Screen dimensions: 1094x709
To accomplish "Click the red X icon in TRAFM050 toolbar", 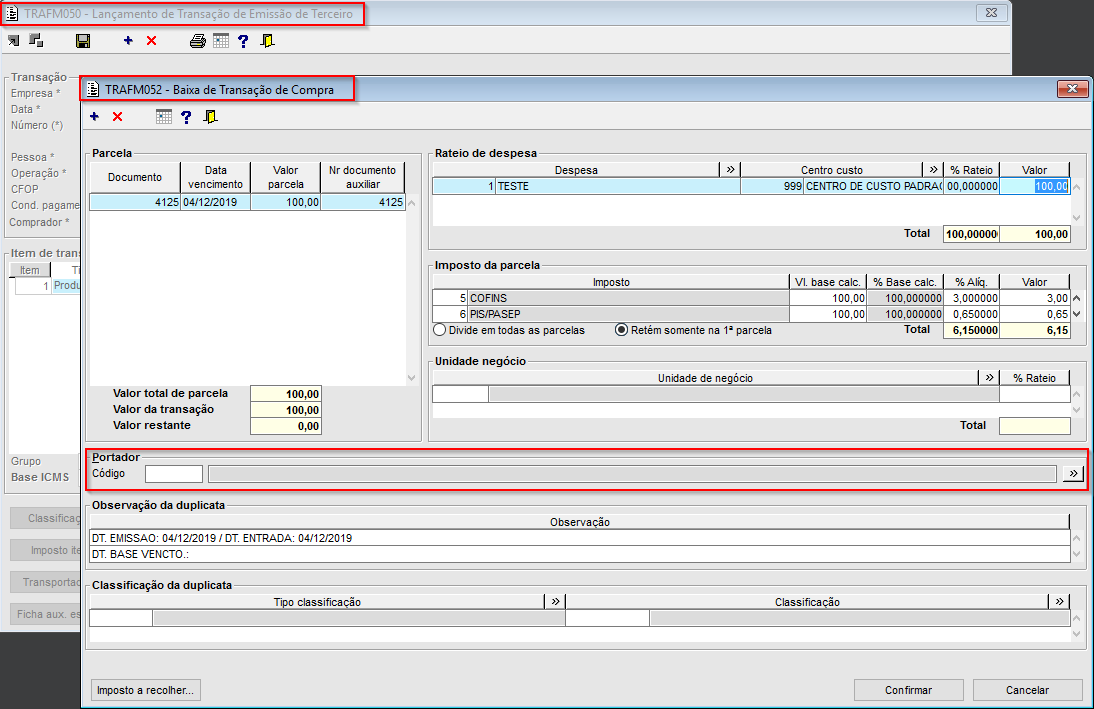I will (x=151, y=40).
